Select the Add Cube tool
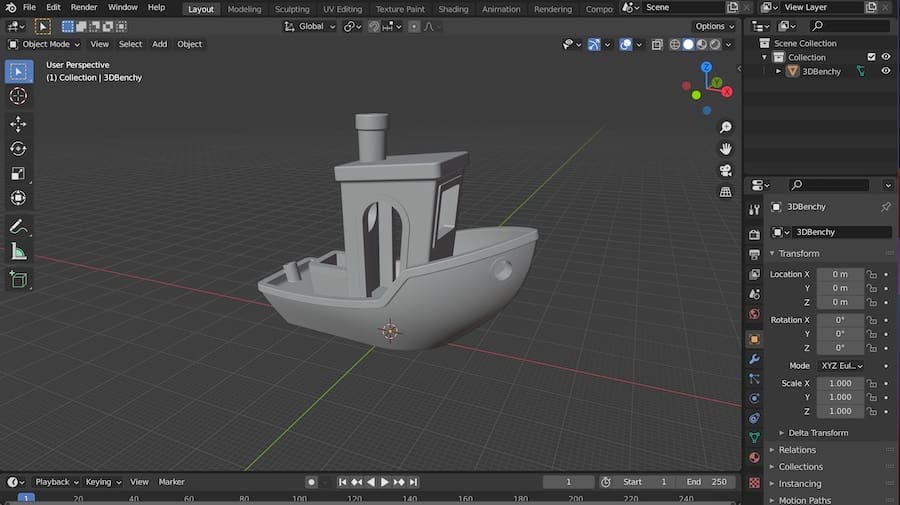The width and height of the screenshot is (900, 505). (x=18, y=279)
